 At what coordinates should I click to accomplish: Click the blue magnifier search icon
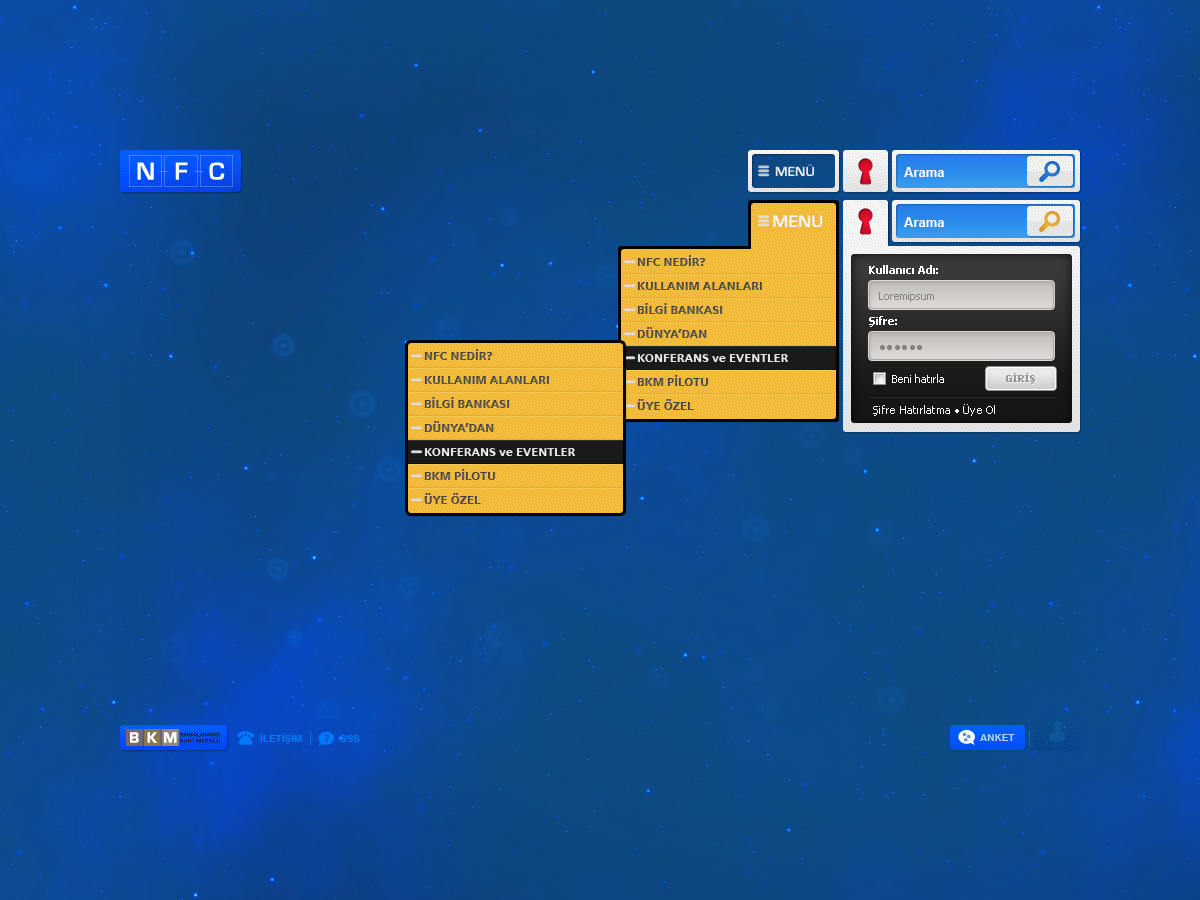tap(1049, 171)
